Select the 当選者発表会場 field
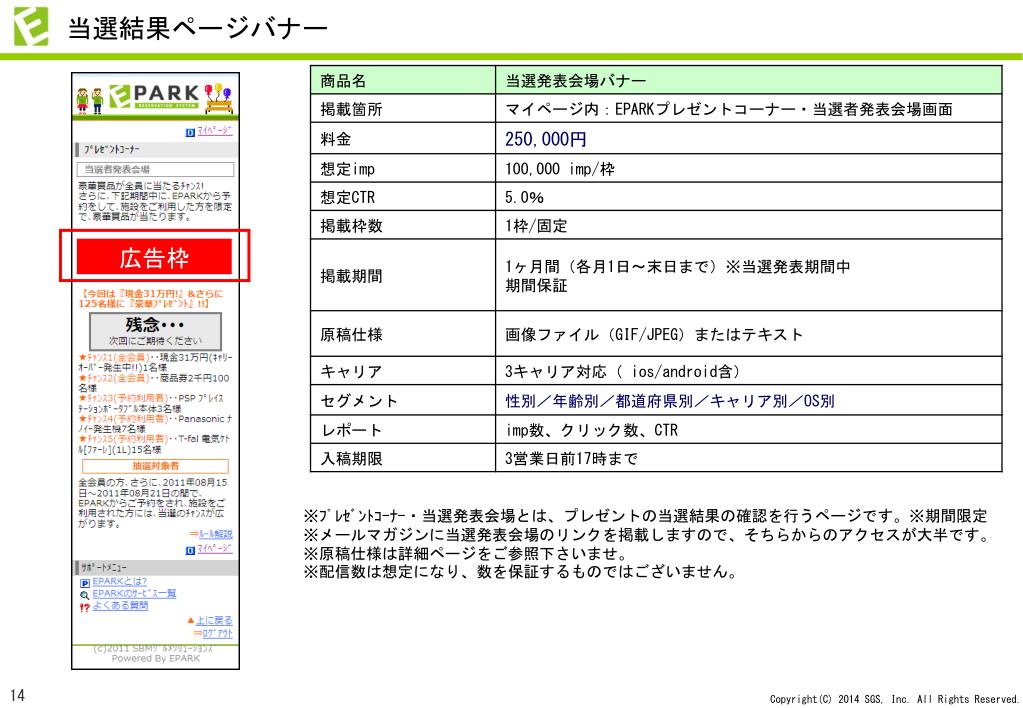The height and width of the screenshot is (708, 1023). pyautogui.click(x=155, y=169)
